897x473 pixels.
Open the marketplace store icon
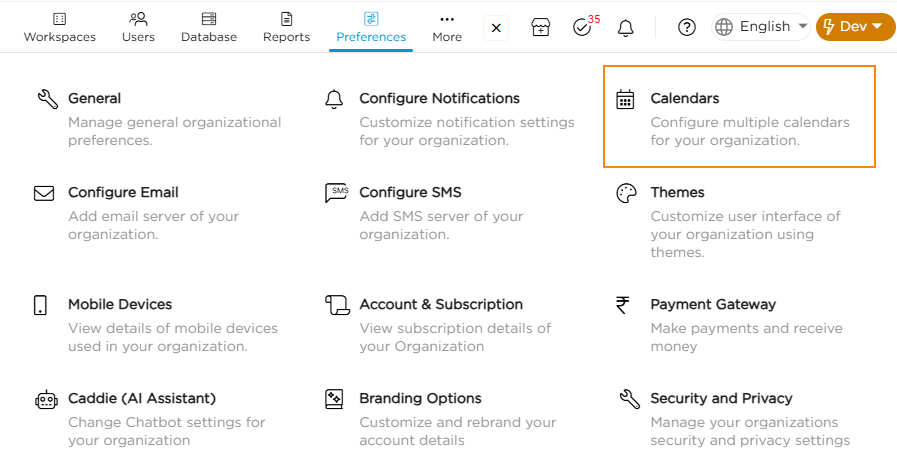coord(540,28)
